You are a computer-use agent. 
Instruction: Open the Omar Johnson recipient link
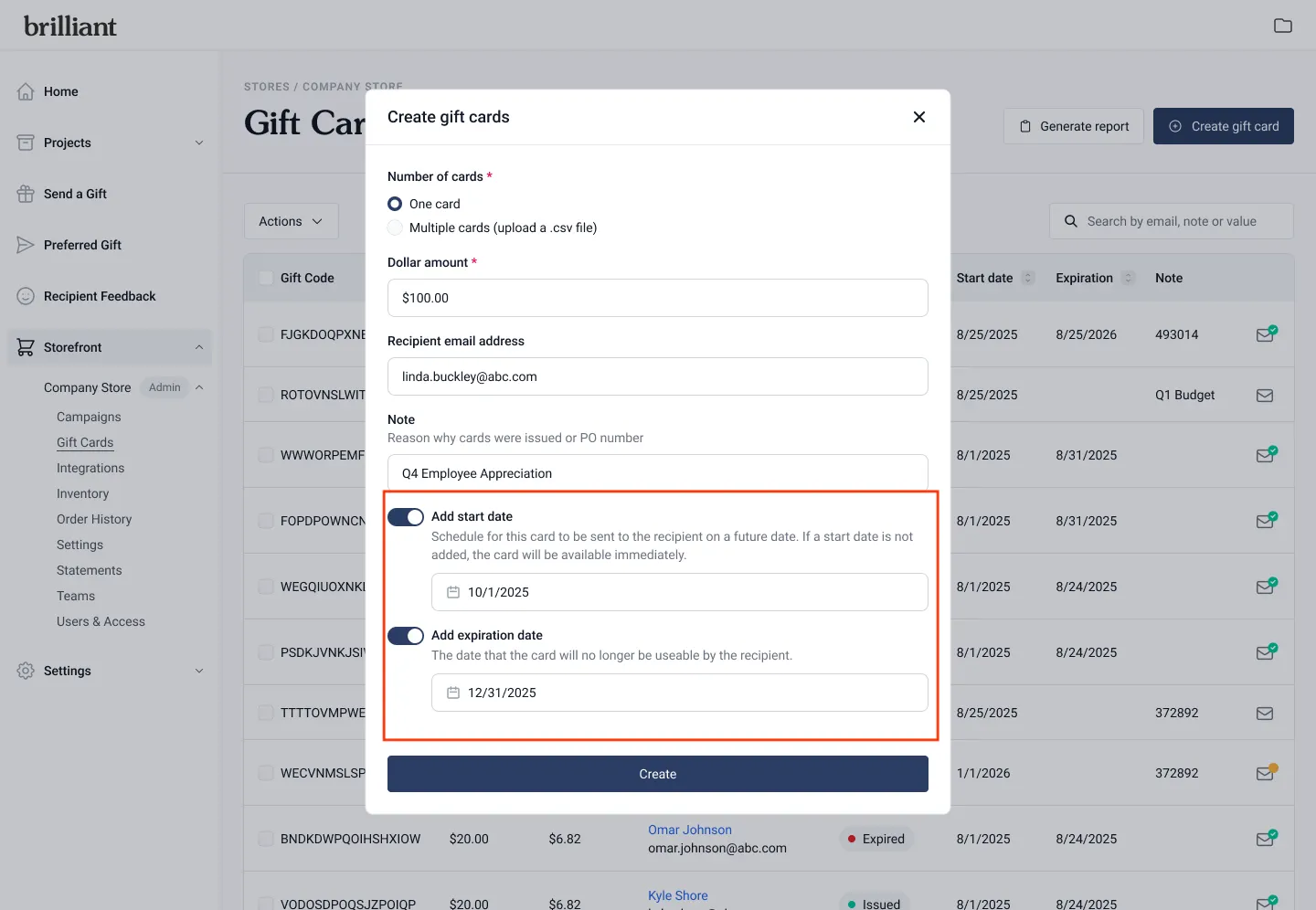690,830
